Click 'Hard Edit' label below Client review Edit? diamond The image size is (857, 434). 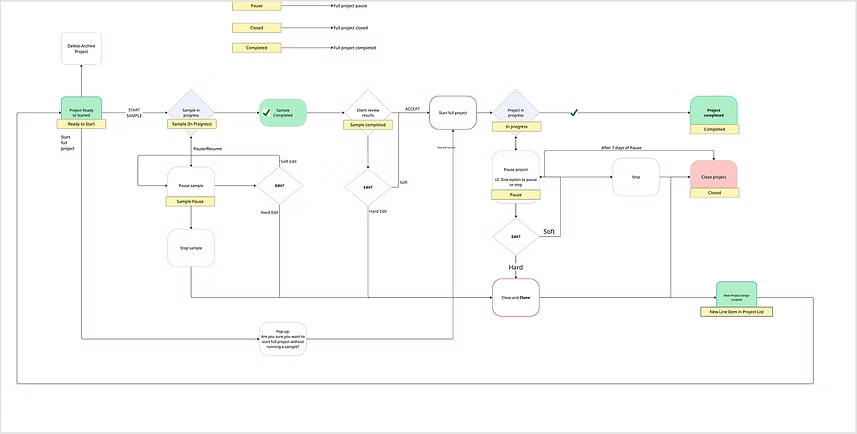[378, 211]
